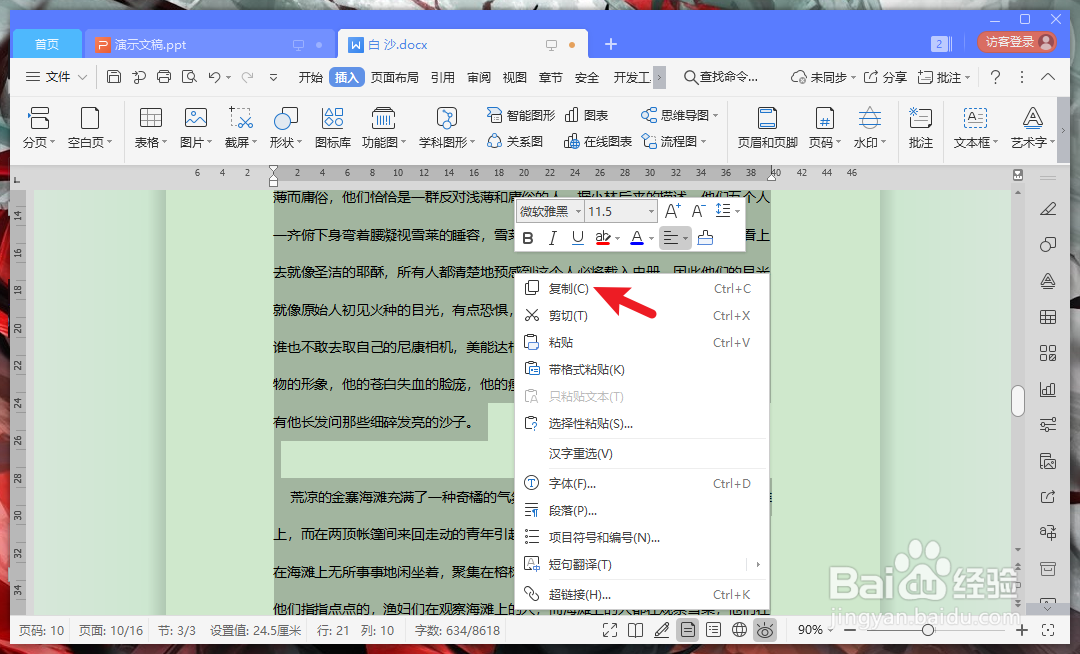Insert a 批注 comment from ribbon
The width and height of the screenshot is (1080, 654).
(920, 127)
